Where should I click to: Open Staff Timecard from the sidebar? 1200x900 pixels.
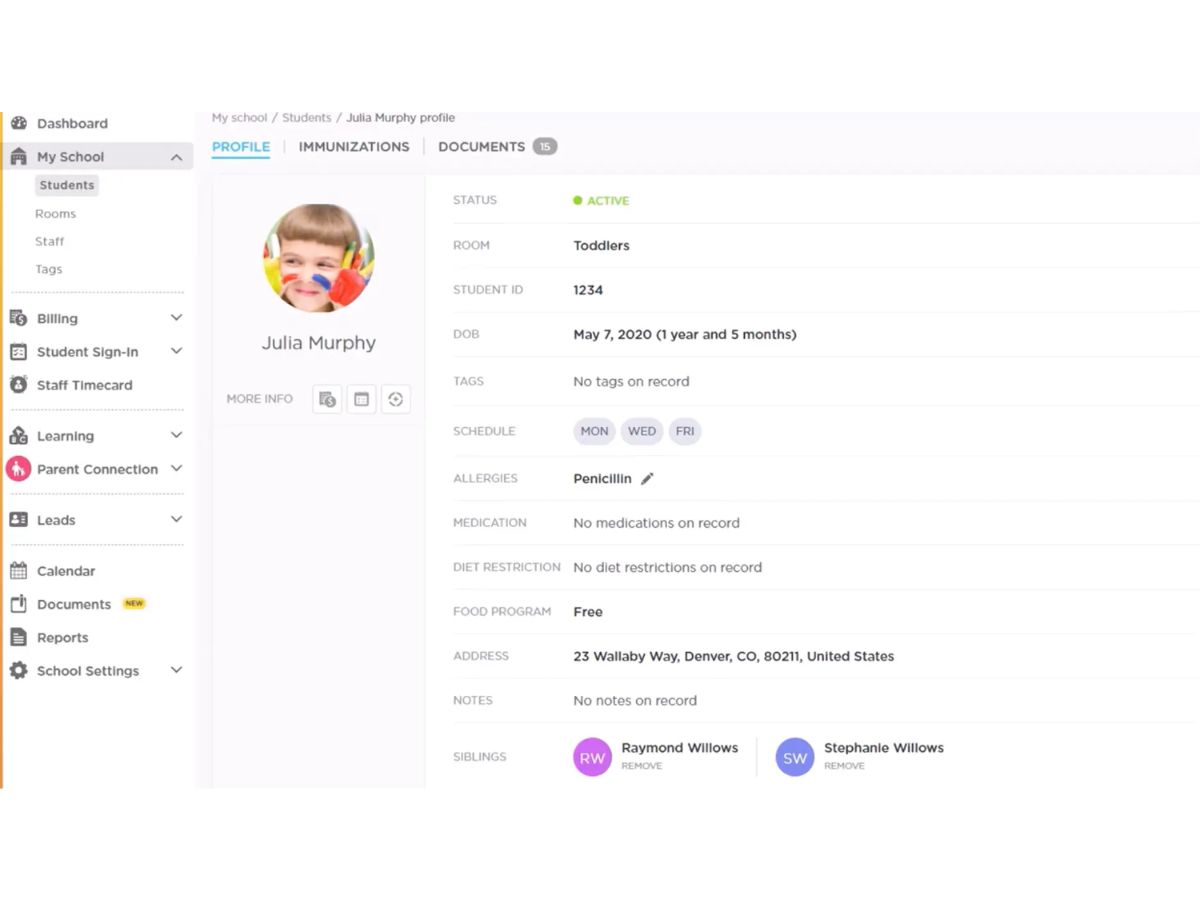tap(85, 385)
